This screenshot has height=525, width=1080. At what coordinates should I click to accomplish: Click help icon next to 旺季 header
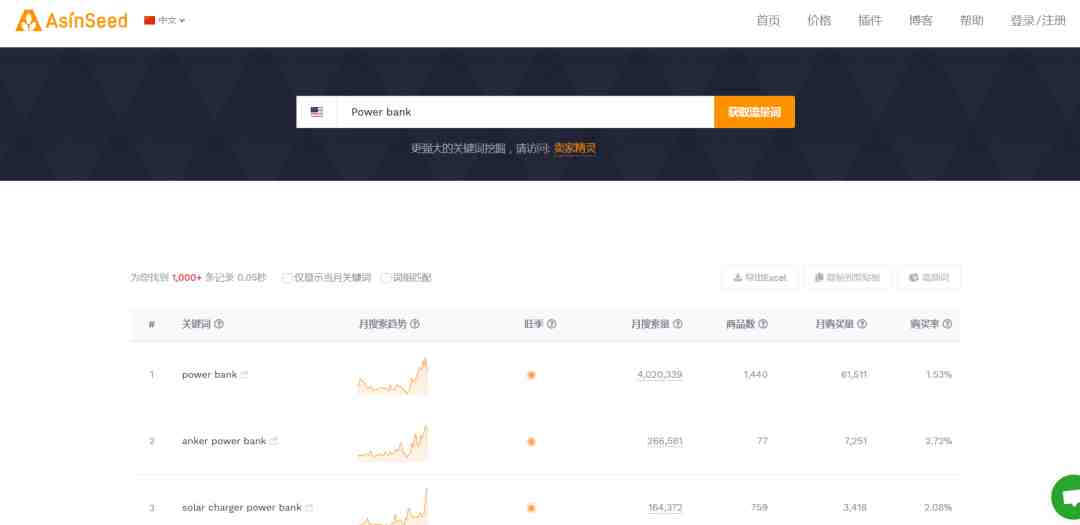552,324
